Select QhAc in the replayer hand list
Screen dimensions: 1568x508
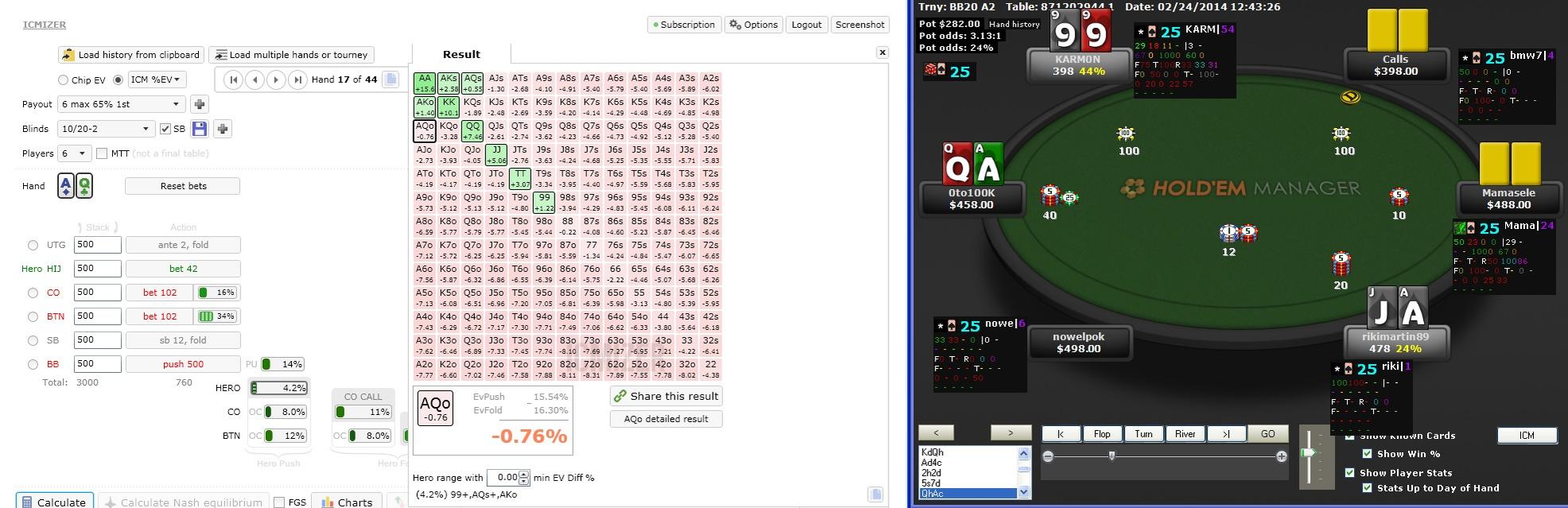coord(967,494)
